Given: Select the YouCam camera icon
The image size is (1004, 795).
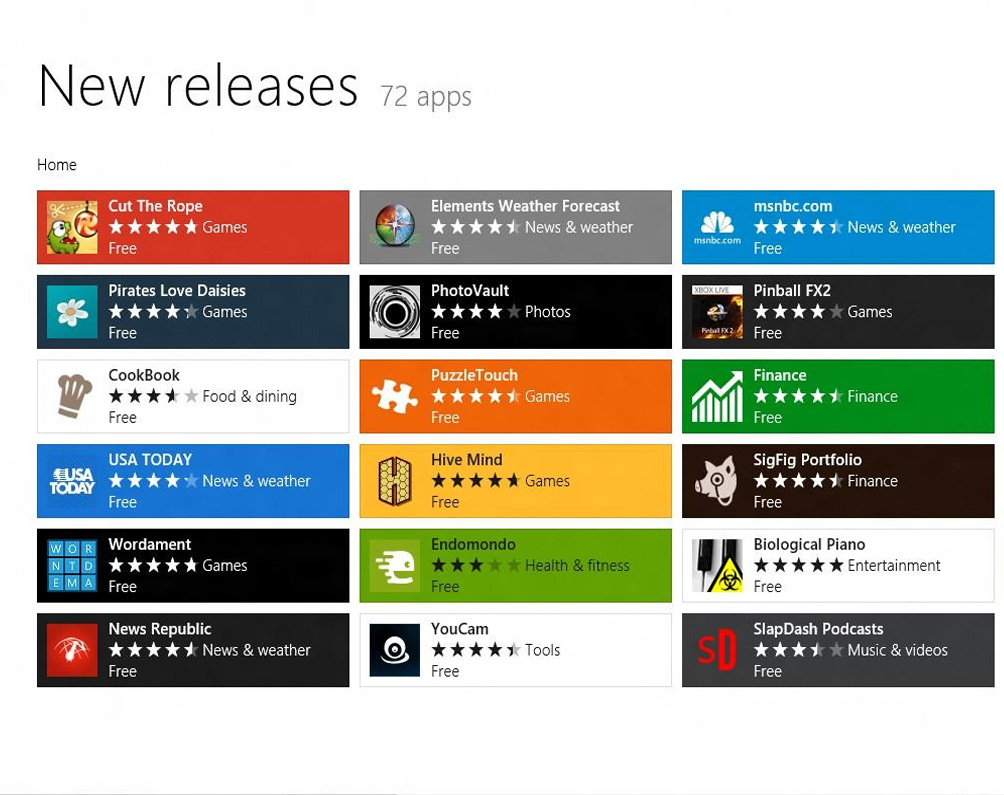Looking at the screenshot, I should pos(395,650).
